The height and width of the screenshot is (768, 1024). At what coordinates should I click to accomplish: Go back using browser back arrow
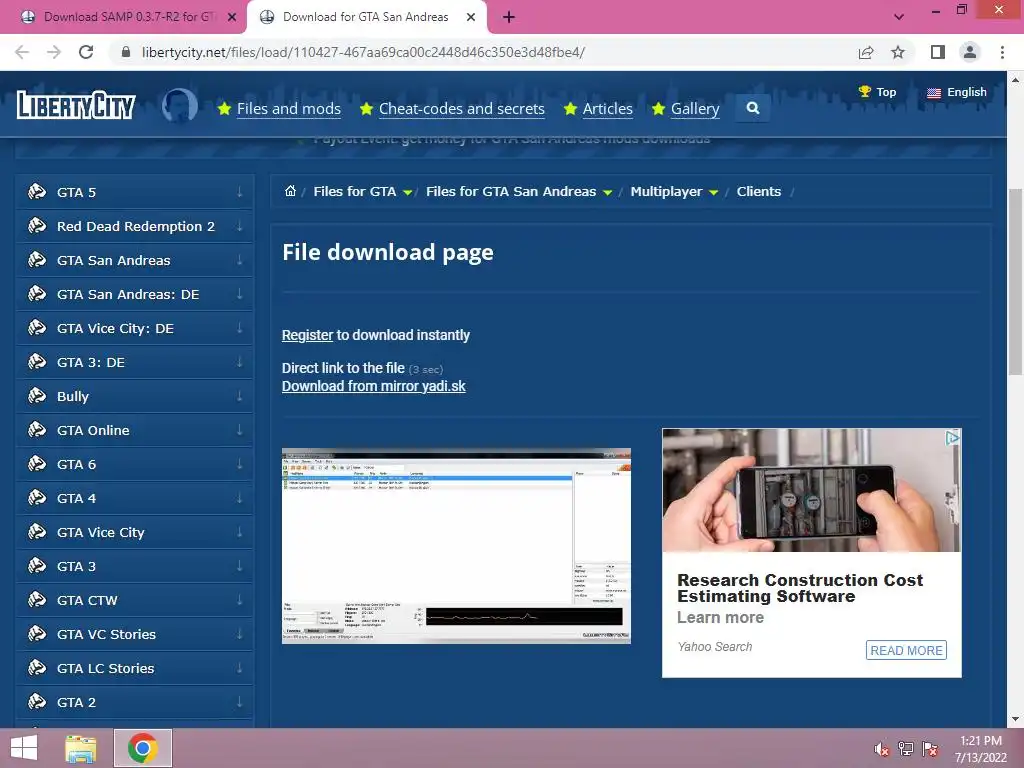(x=22, y=52)
